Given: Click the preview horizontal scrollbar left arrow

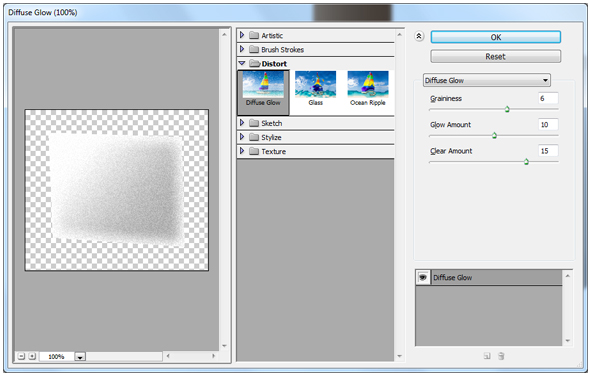Looking at the screenshot, I should click(x=168, y=356).
